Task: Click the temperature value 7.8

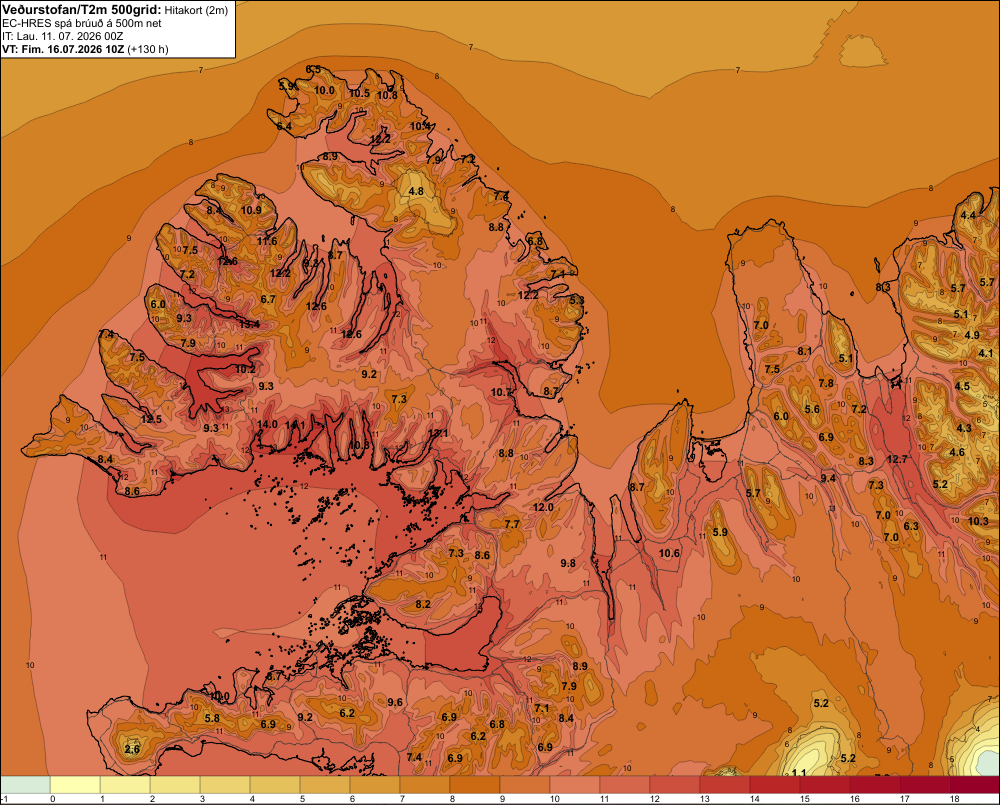Action: (826, 383)
